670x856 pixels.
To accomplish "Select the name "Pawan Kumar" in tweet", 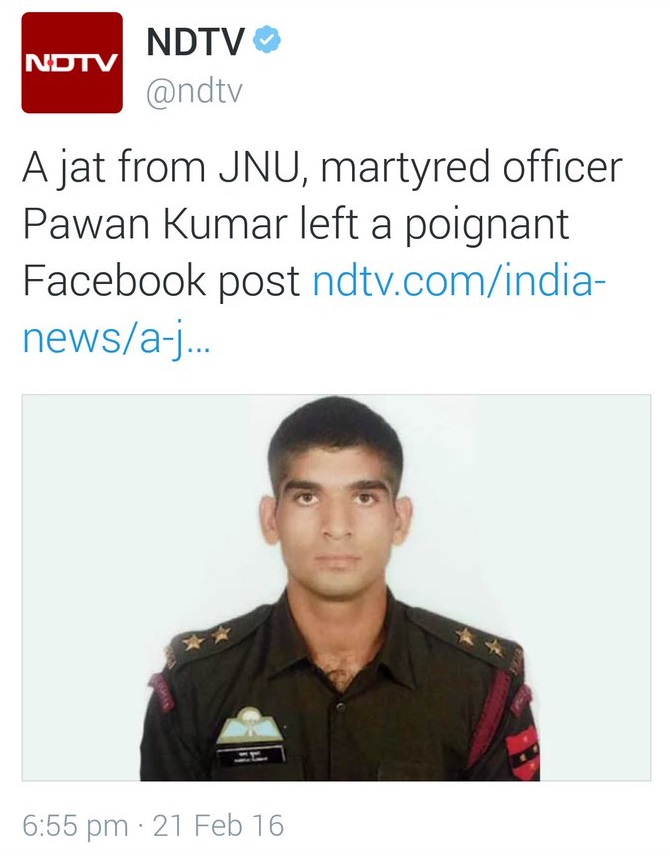I will click(155, 224).
